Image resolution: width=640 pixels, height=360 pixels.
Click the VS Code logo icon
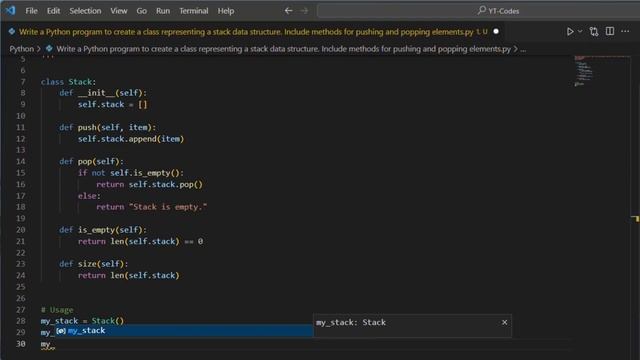10,11
